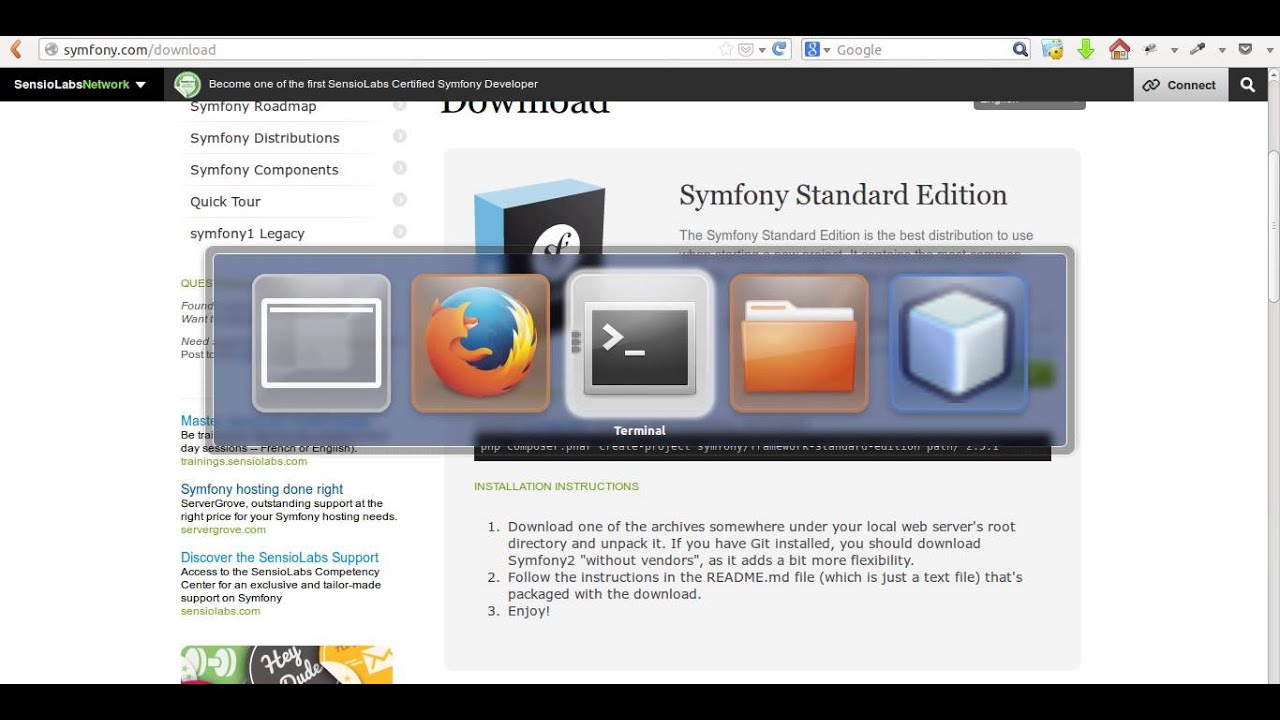Bookmark this page with the star icon
Viewport: 1280px width, 720px height.
(727, 49)
